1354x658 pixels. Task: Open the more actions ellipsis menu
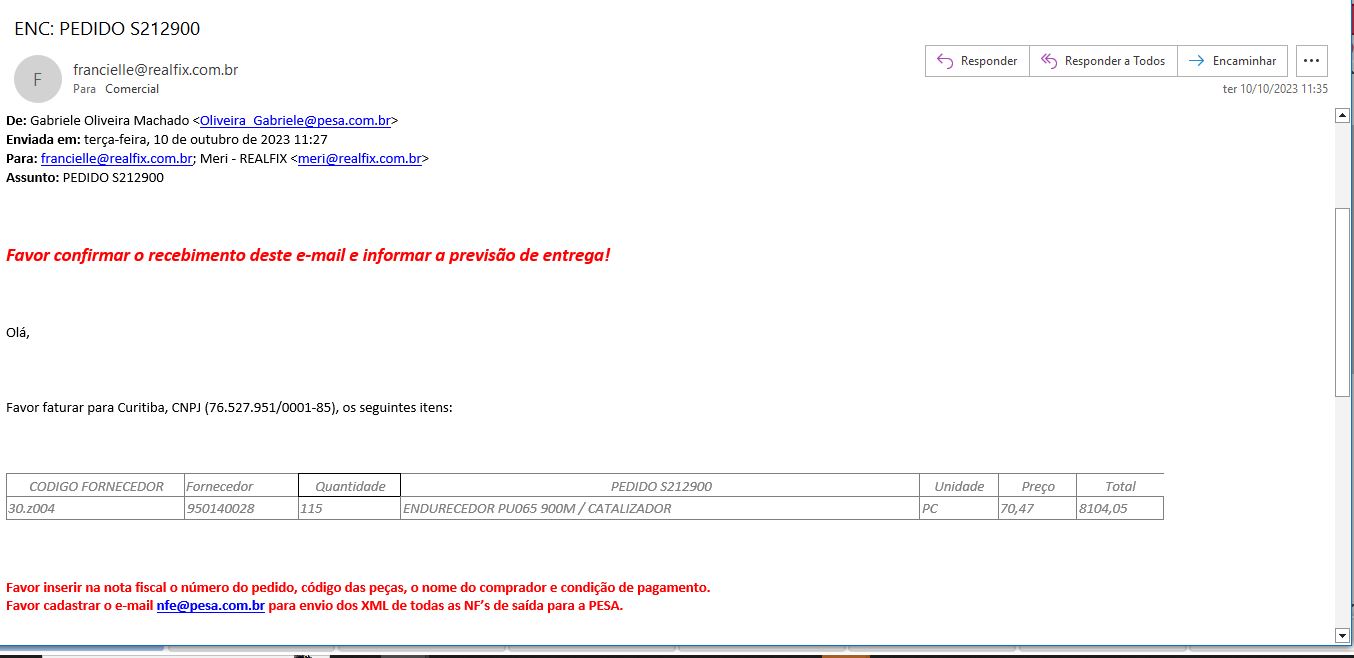1311,61
